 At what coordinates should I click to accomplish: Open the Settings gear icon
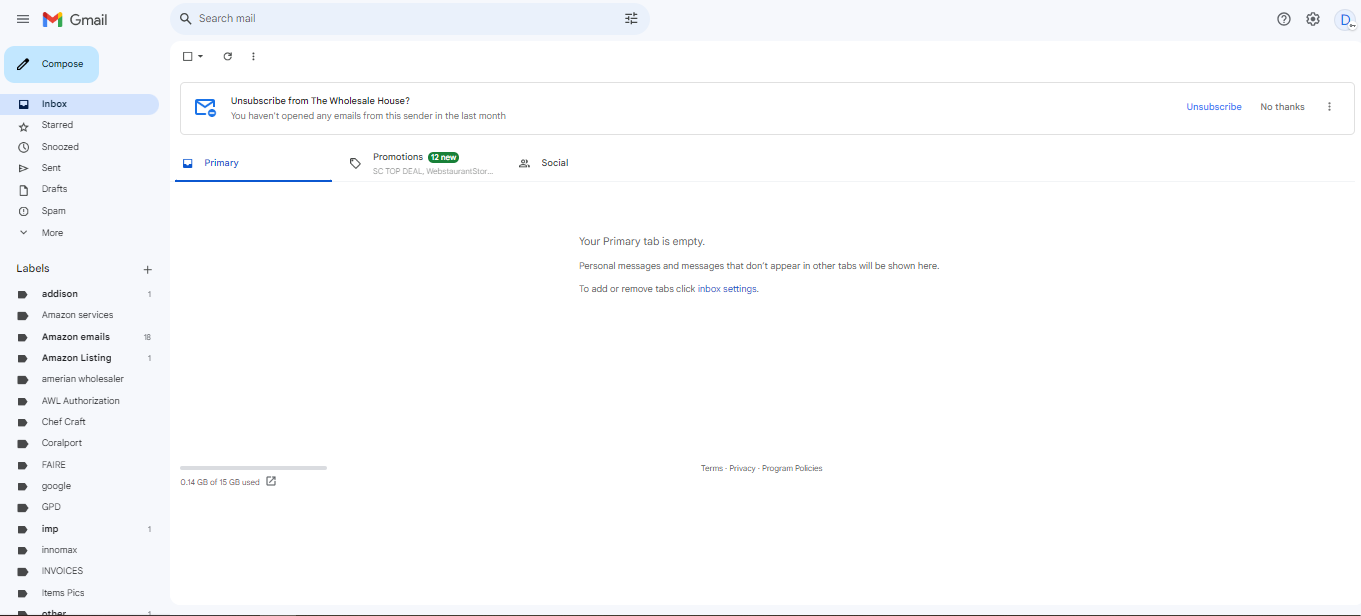click(x=1313, y=19)
